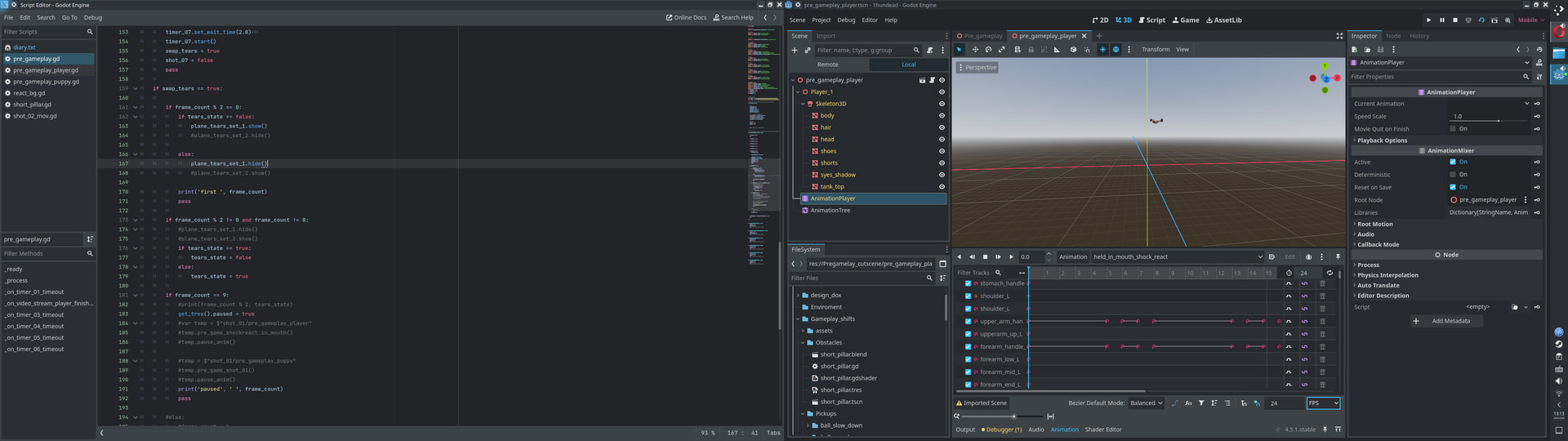Hide the hair mesh node in scene tree
This screenshot has width=1568, height=441.
[942, 127]
